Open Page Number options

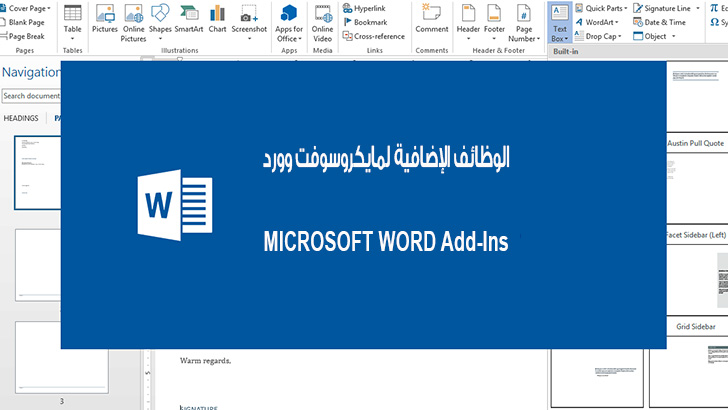pos(524,23)
